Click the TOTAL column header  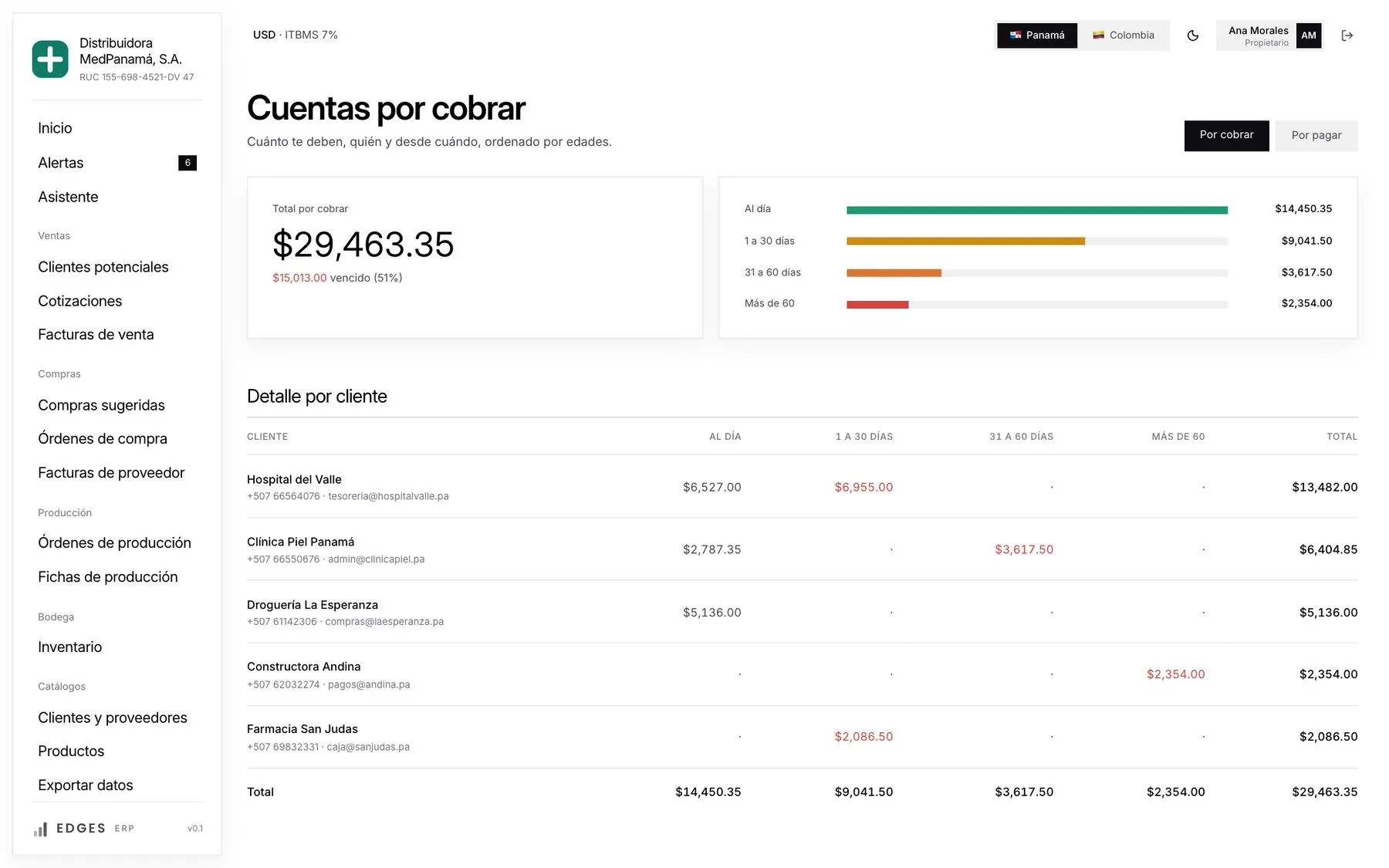(x=1341, y=437)
